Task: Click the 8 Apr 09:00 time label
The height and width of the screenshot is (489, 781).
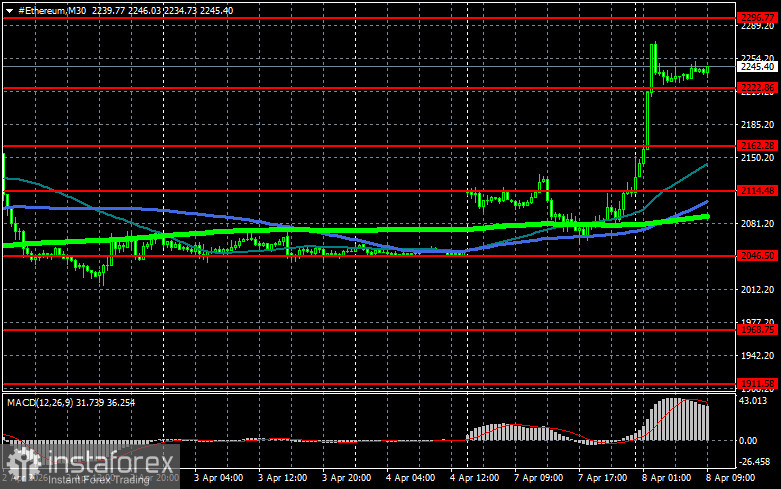Action: tap(731, 478)
